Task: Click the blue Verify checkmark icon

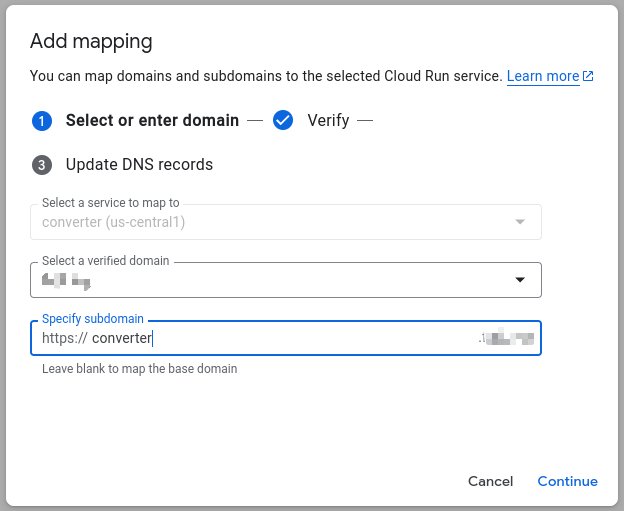Action: pos(283,121)
